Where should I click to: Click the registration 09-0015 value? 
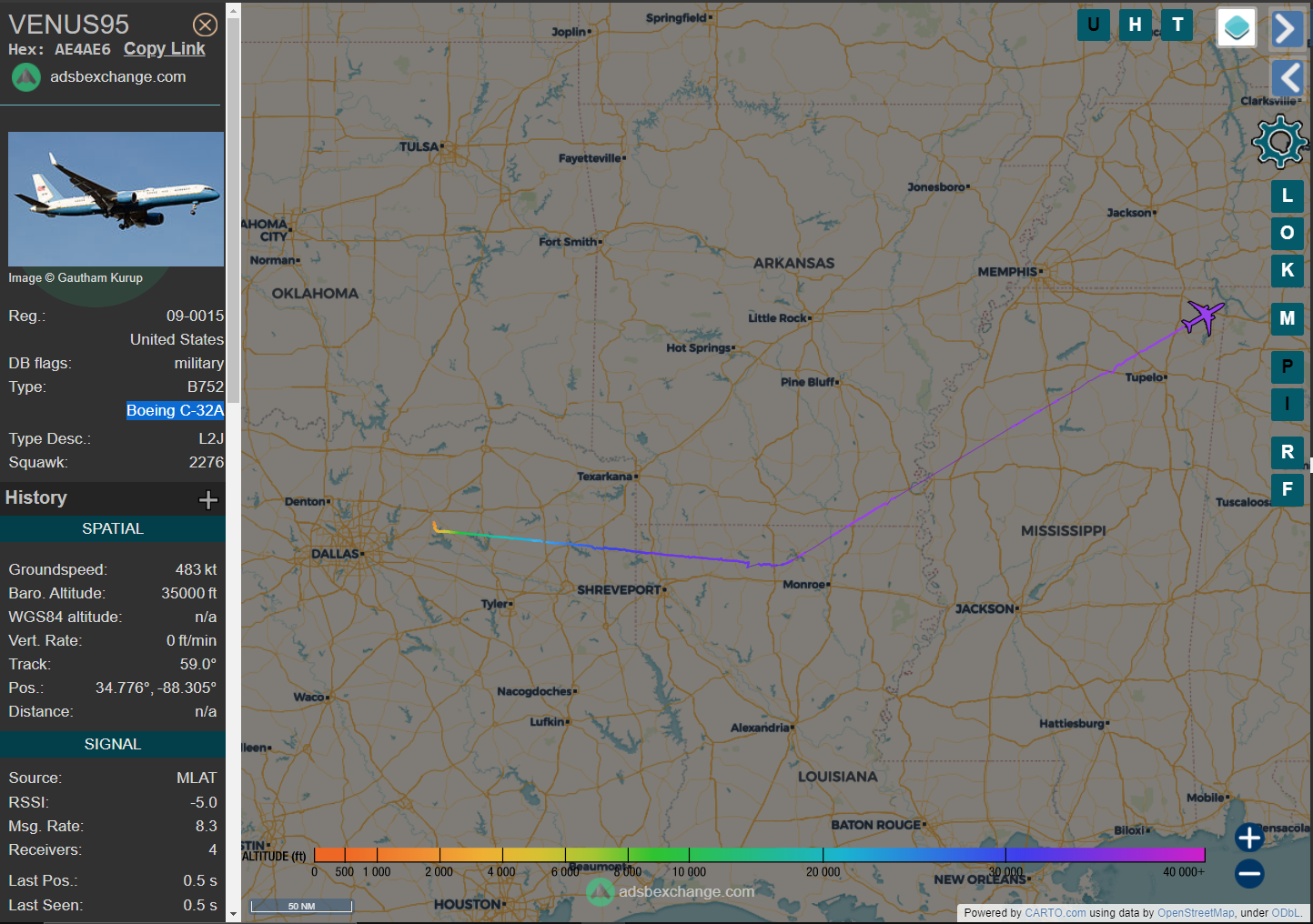(x=195, y=316)
